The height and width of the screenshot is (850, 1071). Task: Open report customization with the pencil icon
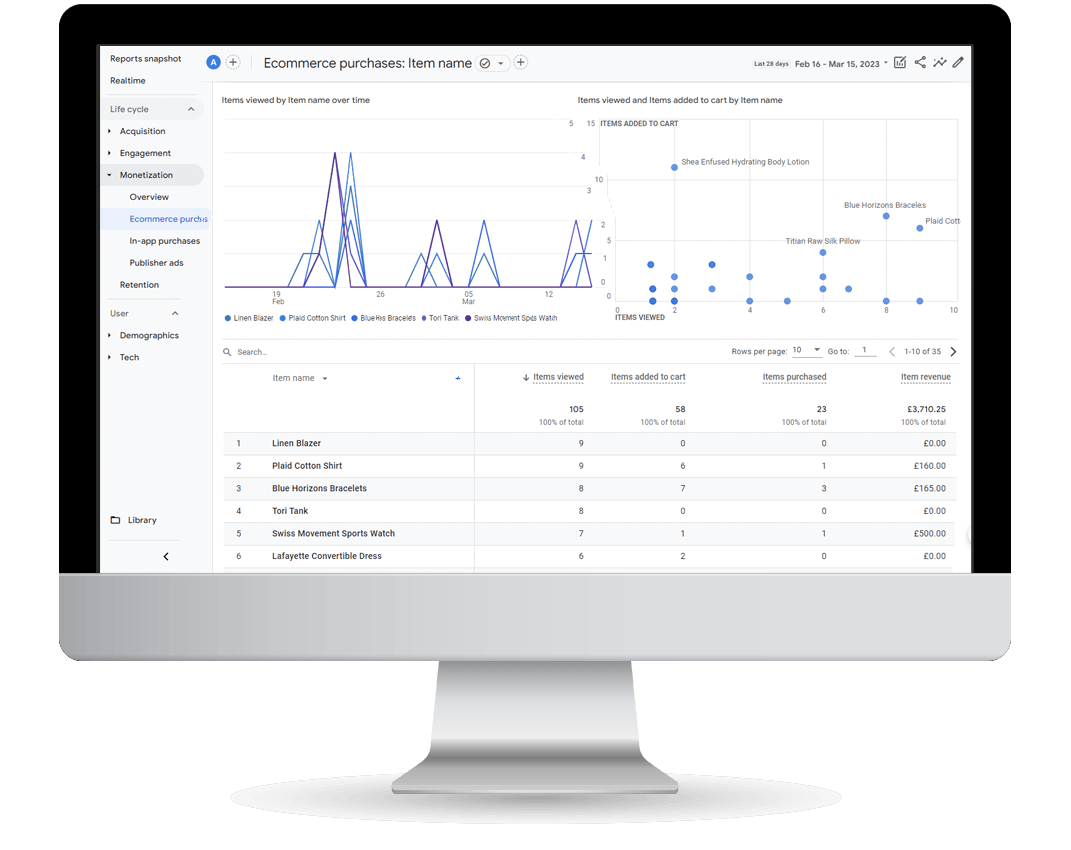click(958, 62)
